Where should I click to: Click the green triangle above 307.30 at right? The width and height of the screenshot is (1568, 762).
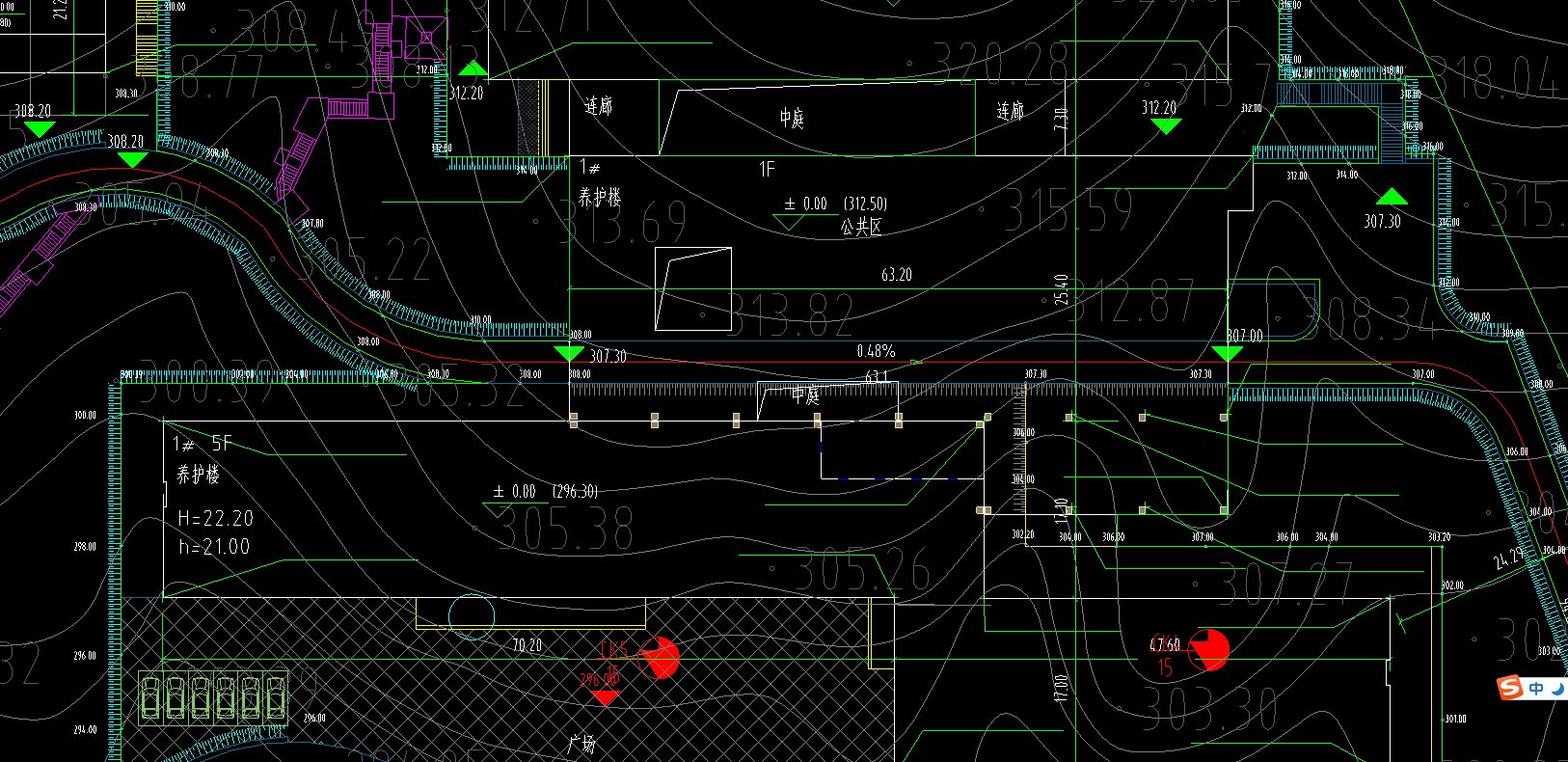click(1392, 197)
